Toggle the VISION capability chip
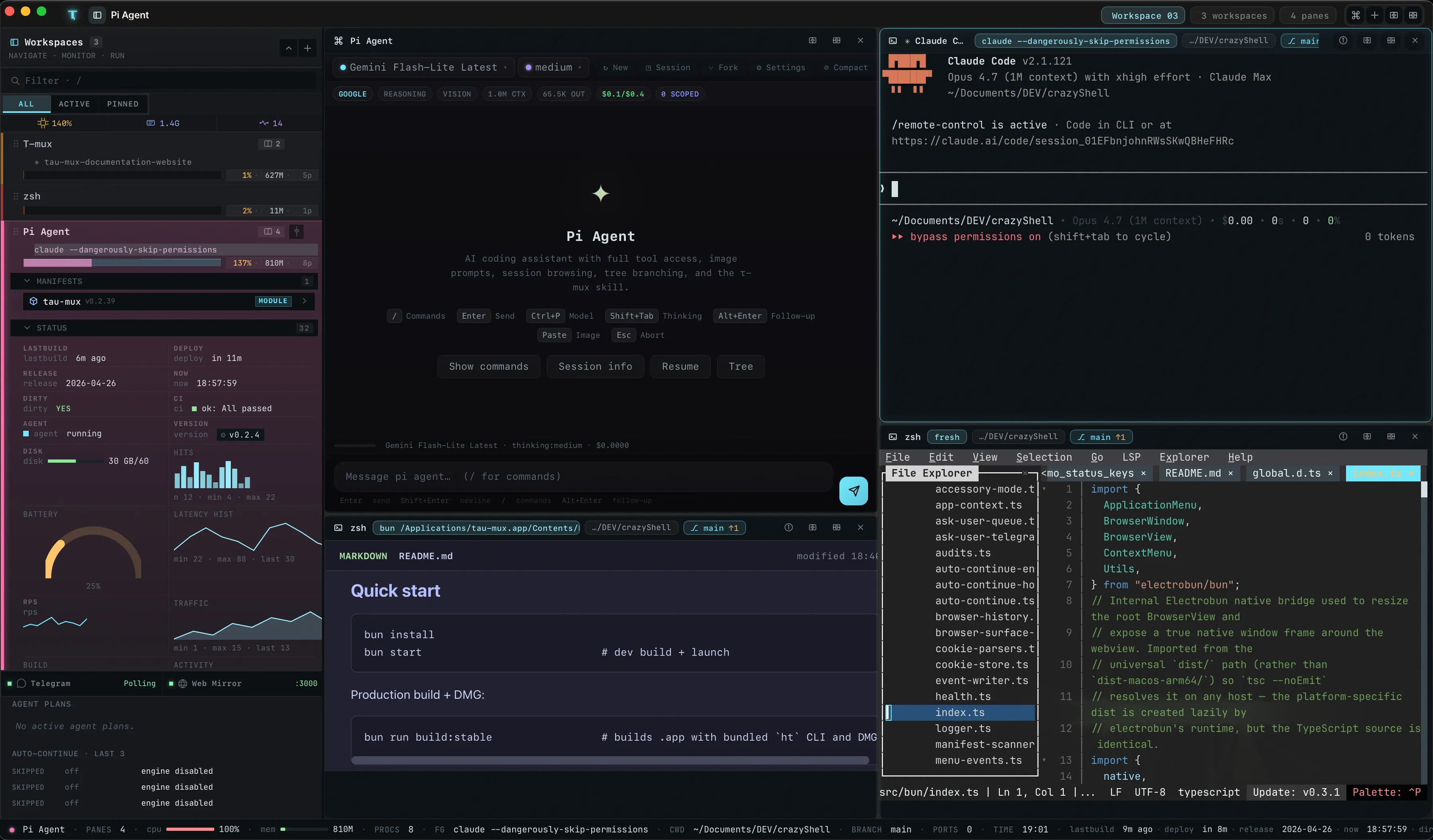 (x=457, y=95)
